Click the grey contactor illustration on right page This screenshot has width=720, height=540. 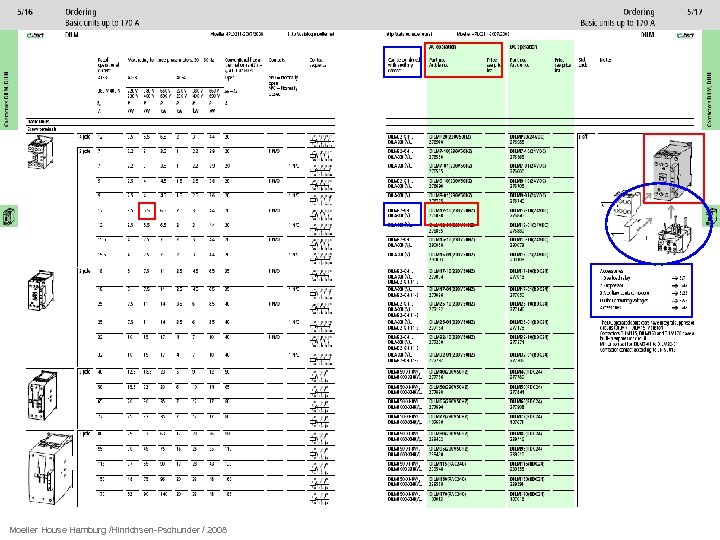672,169
